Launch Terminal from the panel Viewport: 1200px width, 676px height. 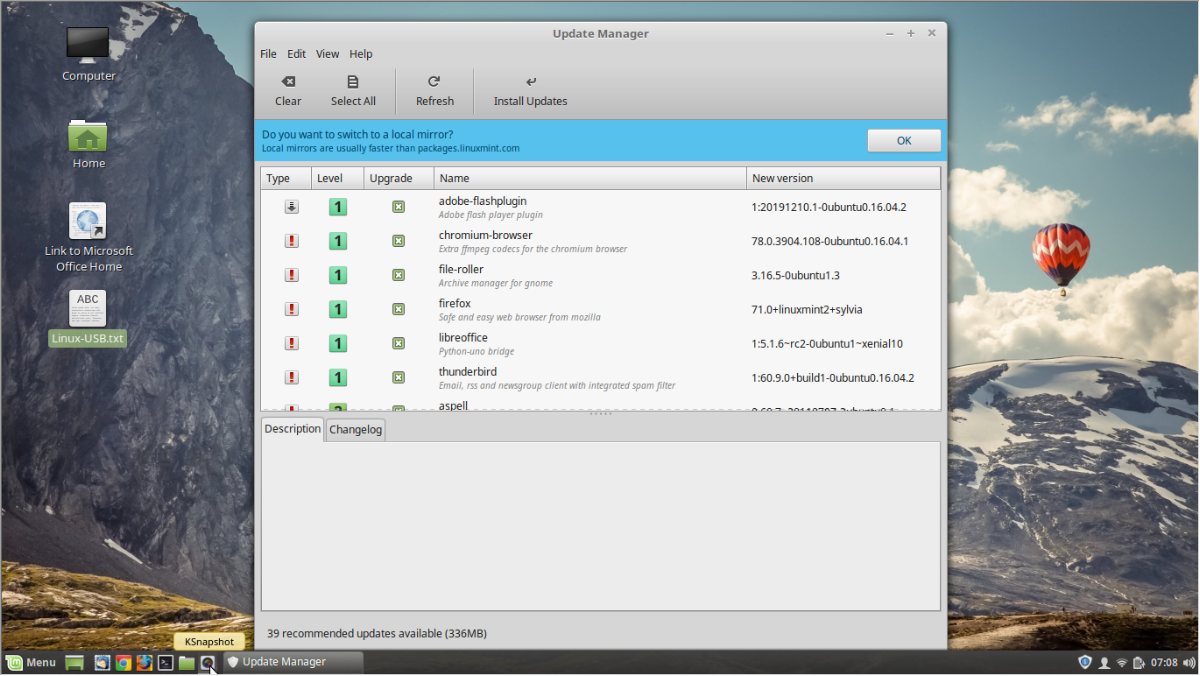[x=166, y=662]
